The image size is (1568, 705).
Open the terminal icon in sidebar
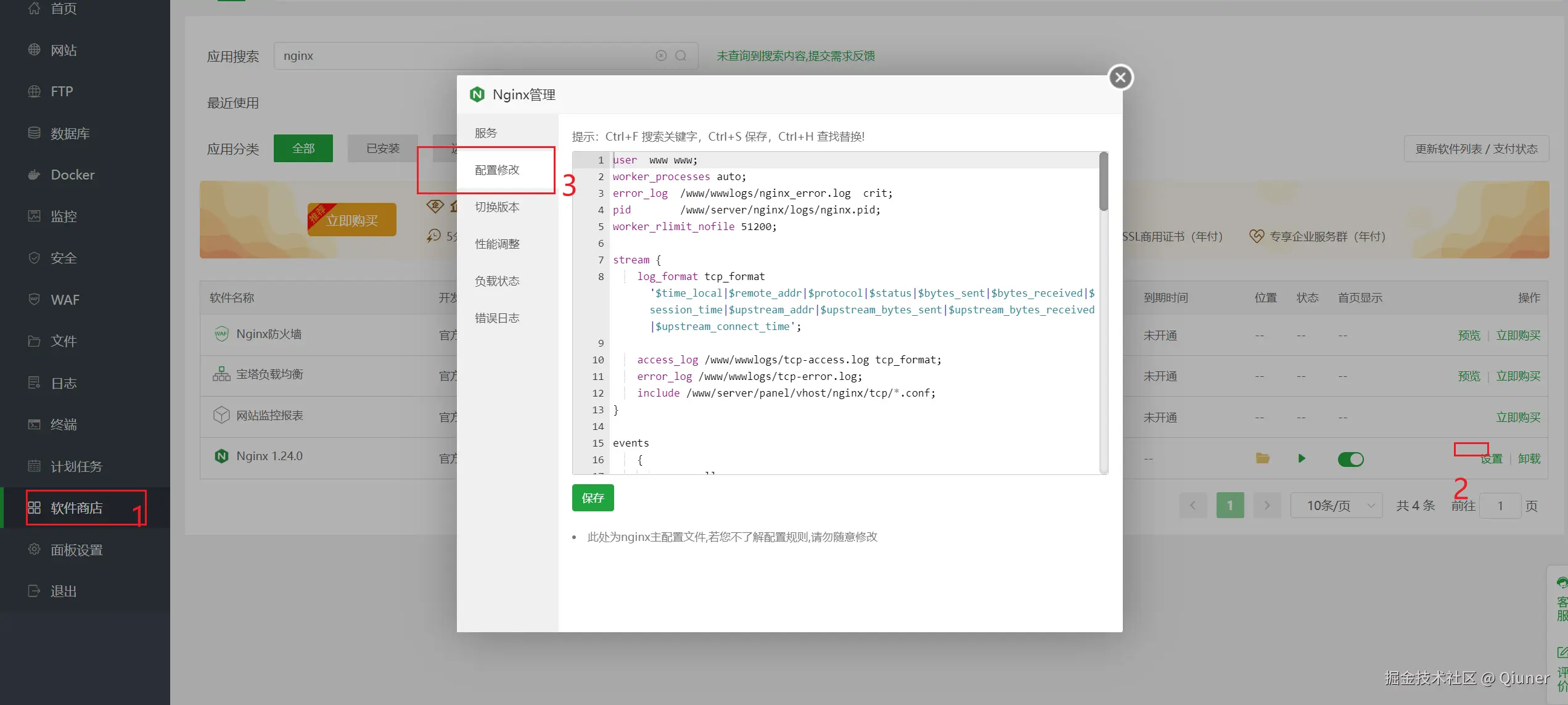coord(35,424)
